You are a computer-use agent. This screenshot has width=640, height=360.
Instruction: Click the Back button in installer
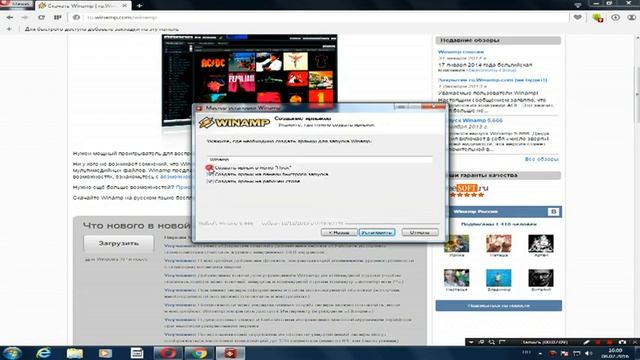(339, 232)
